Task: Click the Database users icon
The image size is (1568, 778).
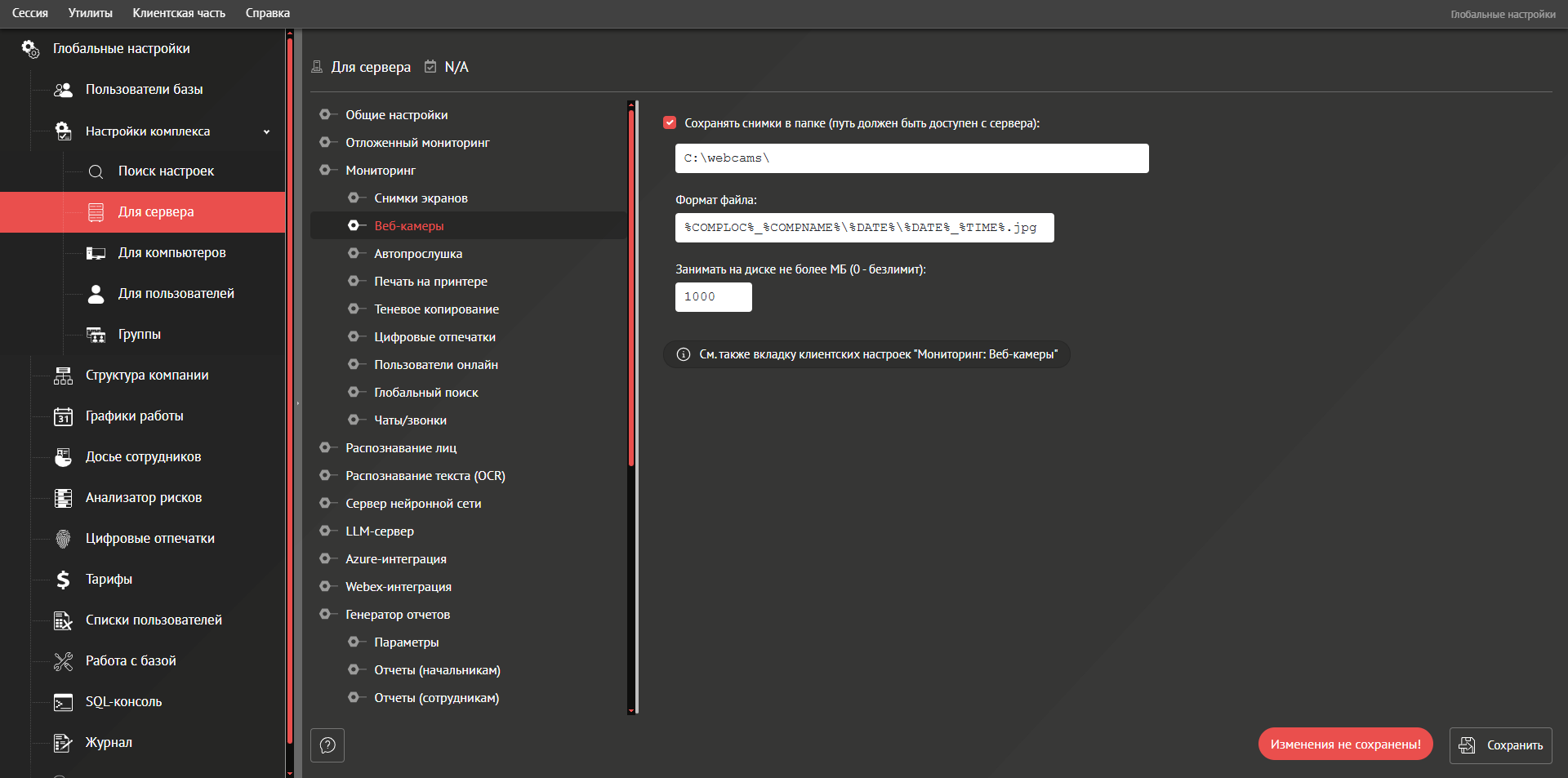Action: [x=63, y=90]
